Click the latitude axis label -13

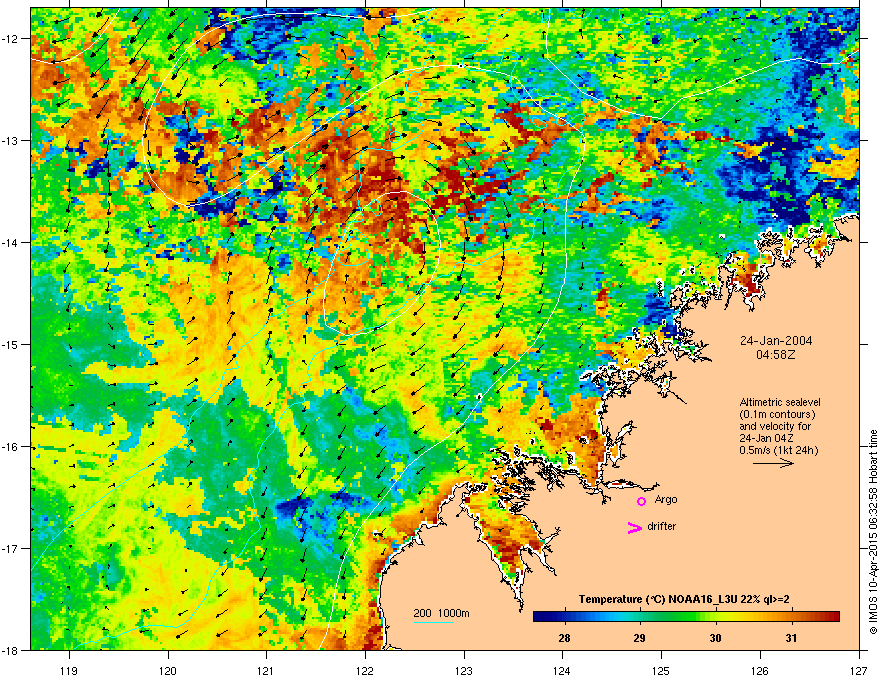[11, 140]
